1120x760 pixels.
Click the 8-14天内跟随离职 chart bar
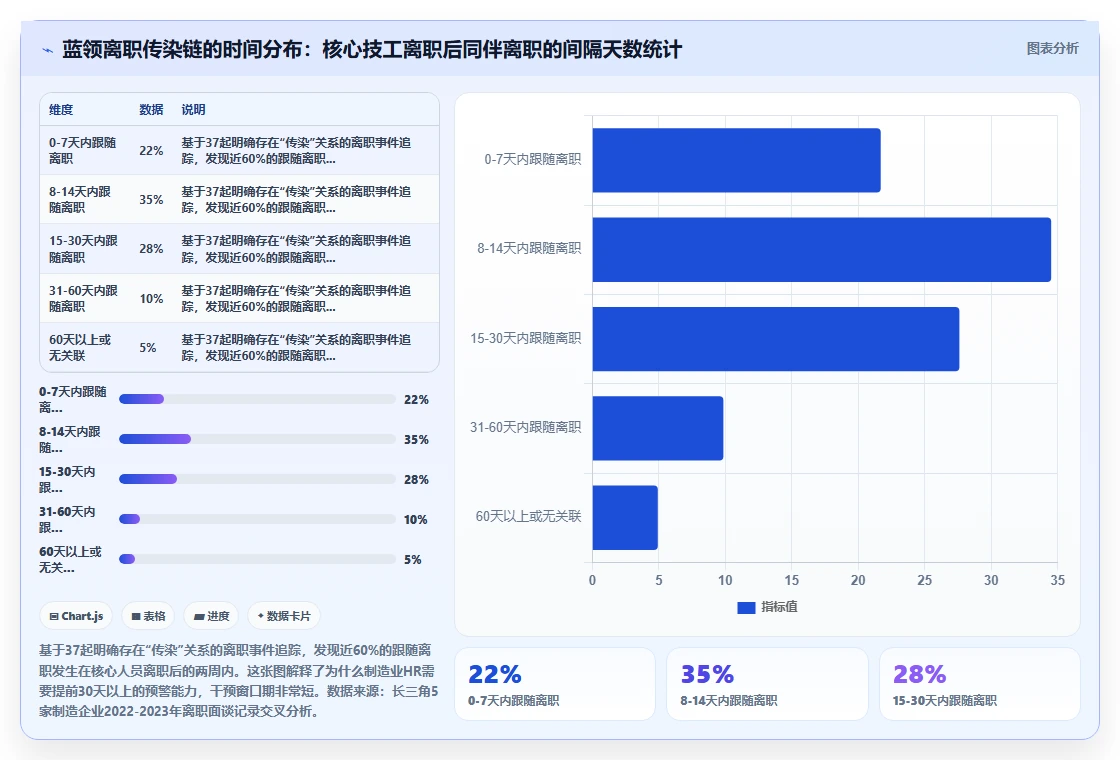click(x=821, y=249)
